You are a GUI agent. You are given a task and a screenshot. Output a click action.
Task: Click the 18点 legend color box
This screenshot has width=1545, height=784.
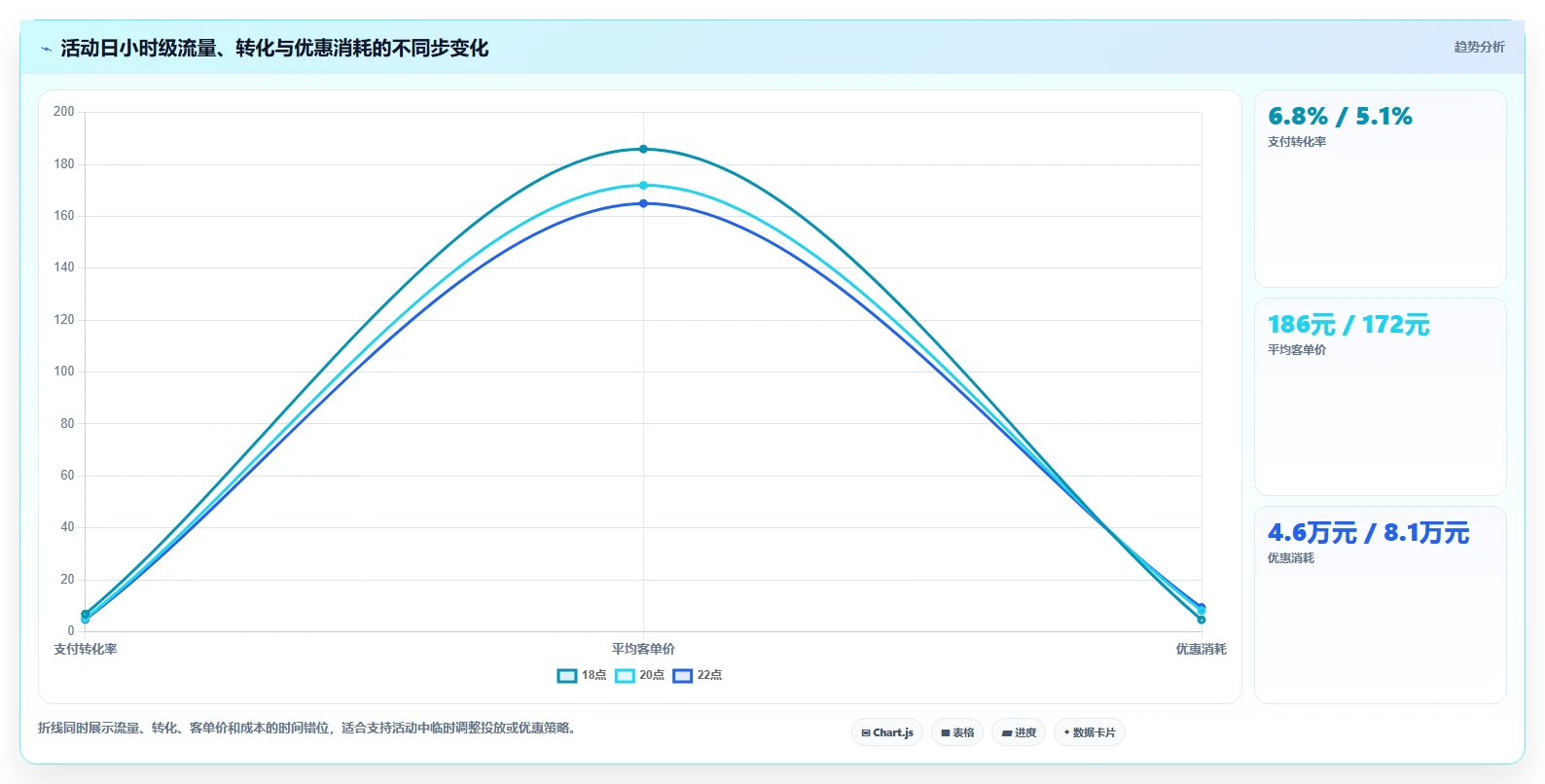[567, 675]
